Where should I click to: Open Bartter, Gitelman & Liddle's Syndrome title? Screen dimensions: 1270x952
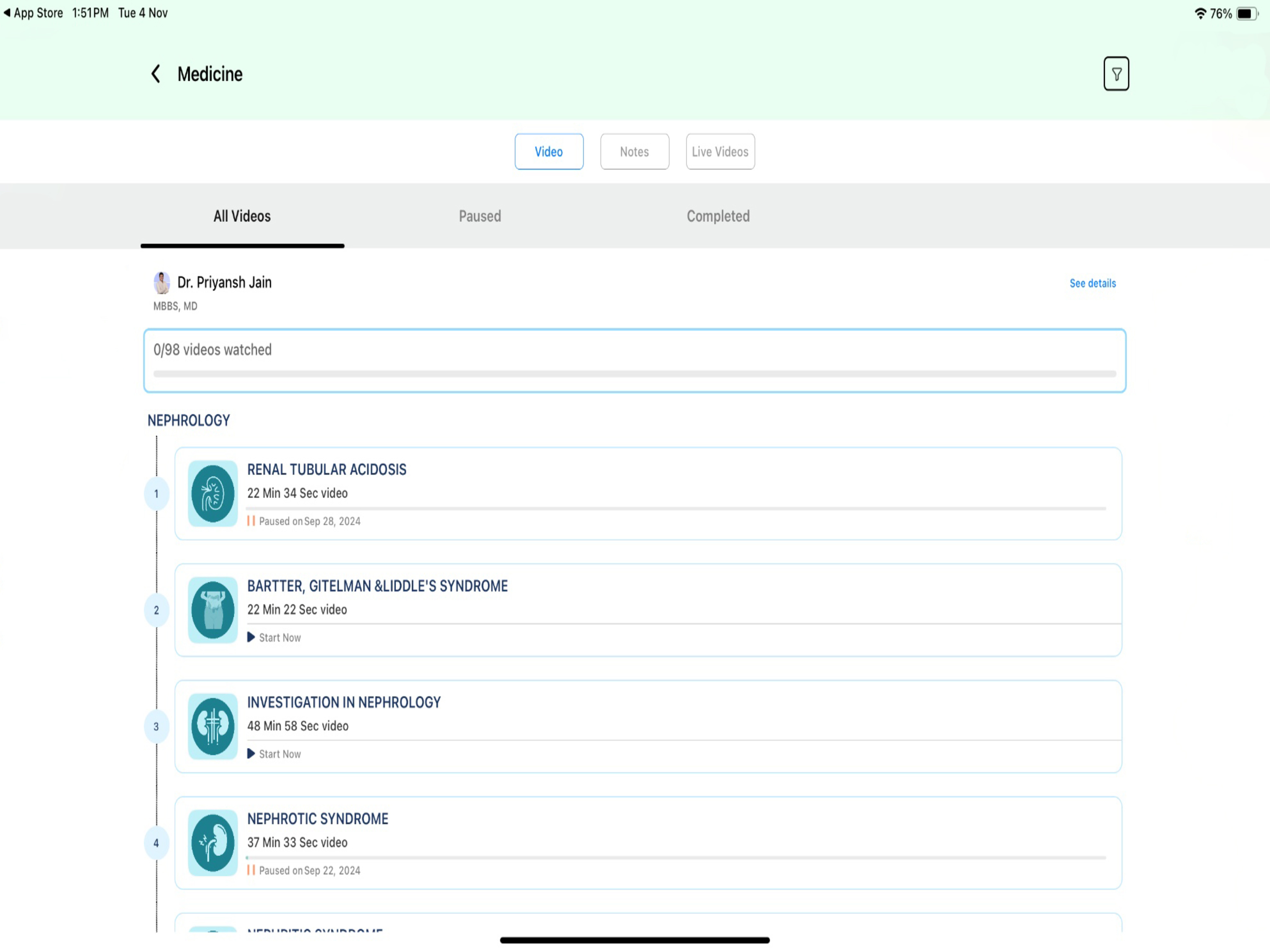click(x=377, y=586)
